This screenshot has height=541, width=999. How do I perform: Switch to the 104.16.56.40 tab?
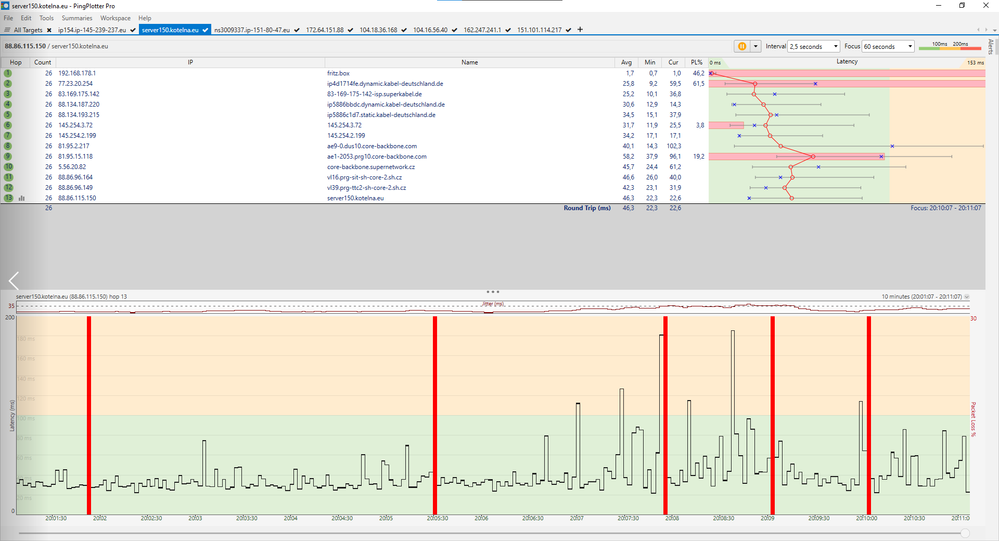[431, 30]
